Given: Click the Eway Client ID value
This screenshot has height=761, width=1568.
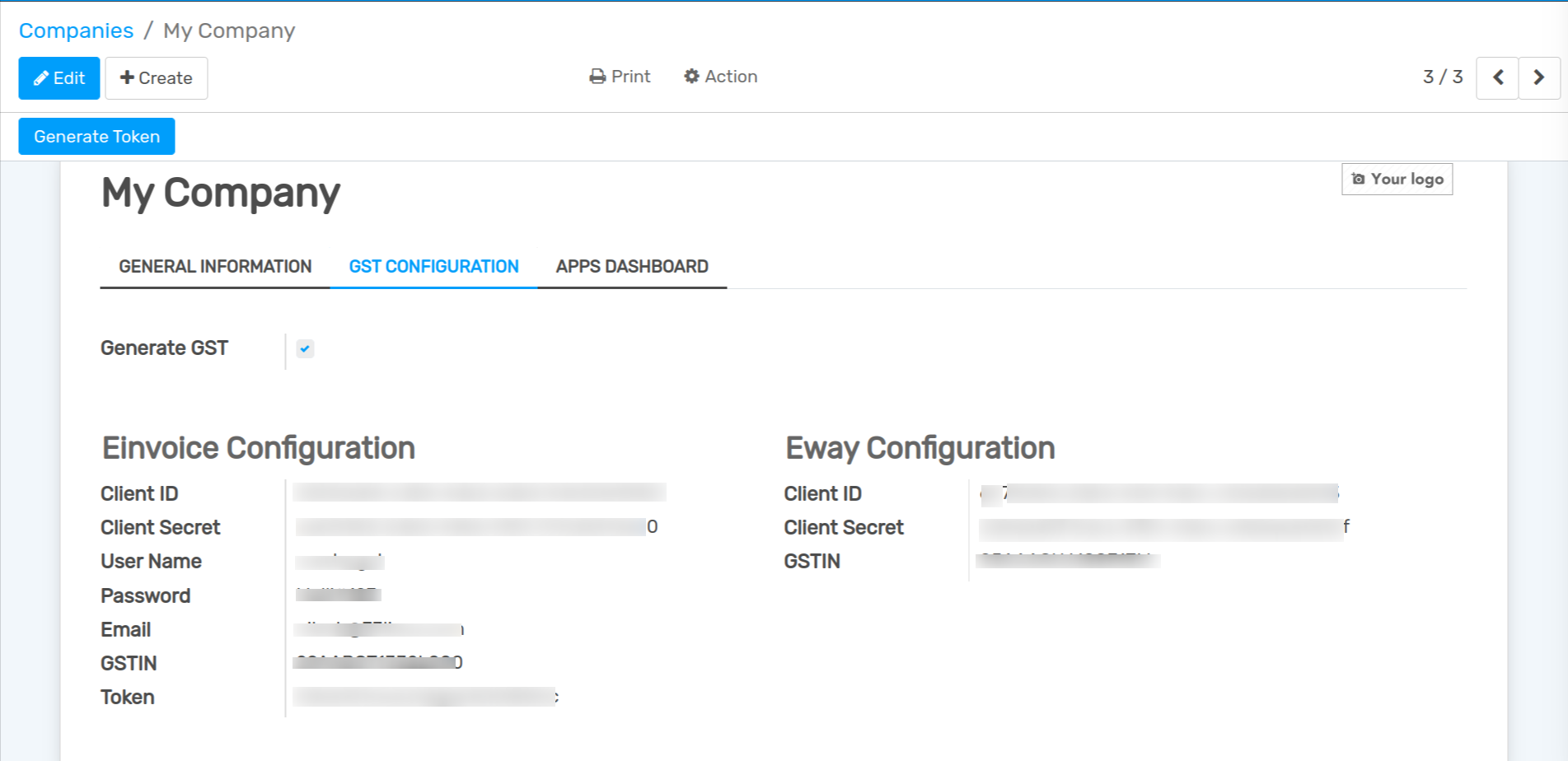Looking at the screenshot, I should point(1158,493).
